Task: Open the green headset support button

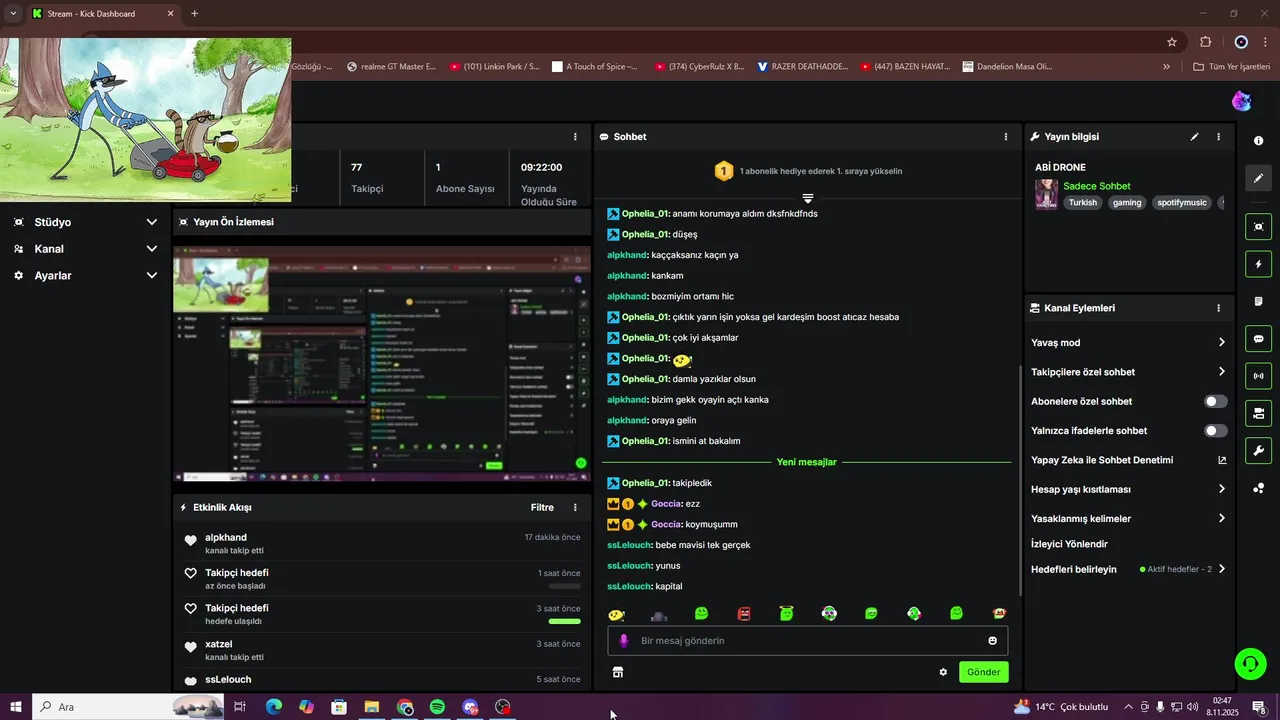Action: click(1250, 663)
